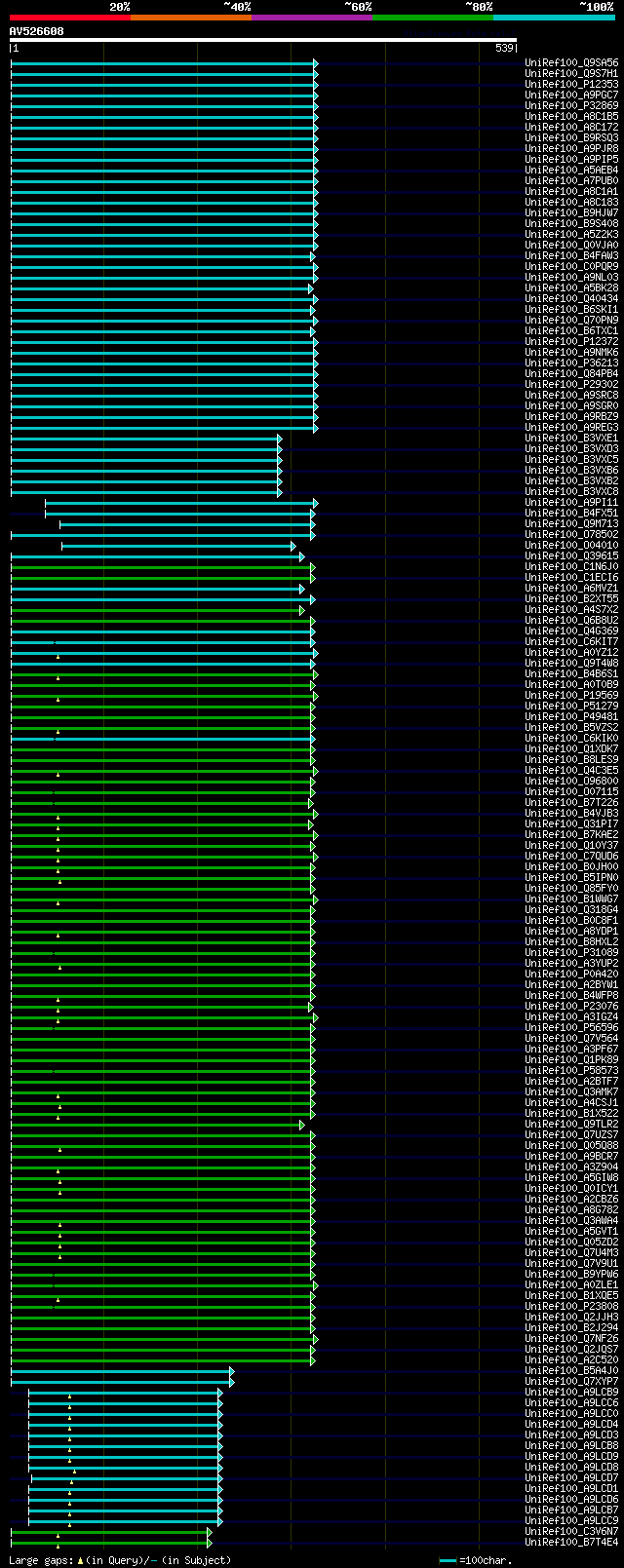Select UniRef100_P23076 label

(571, 1007)
